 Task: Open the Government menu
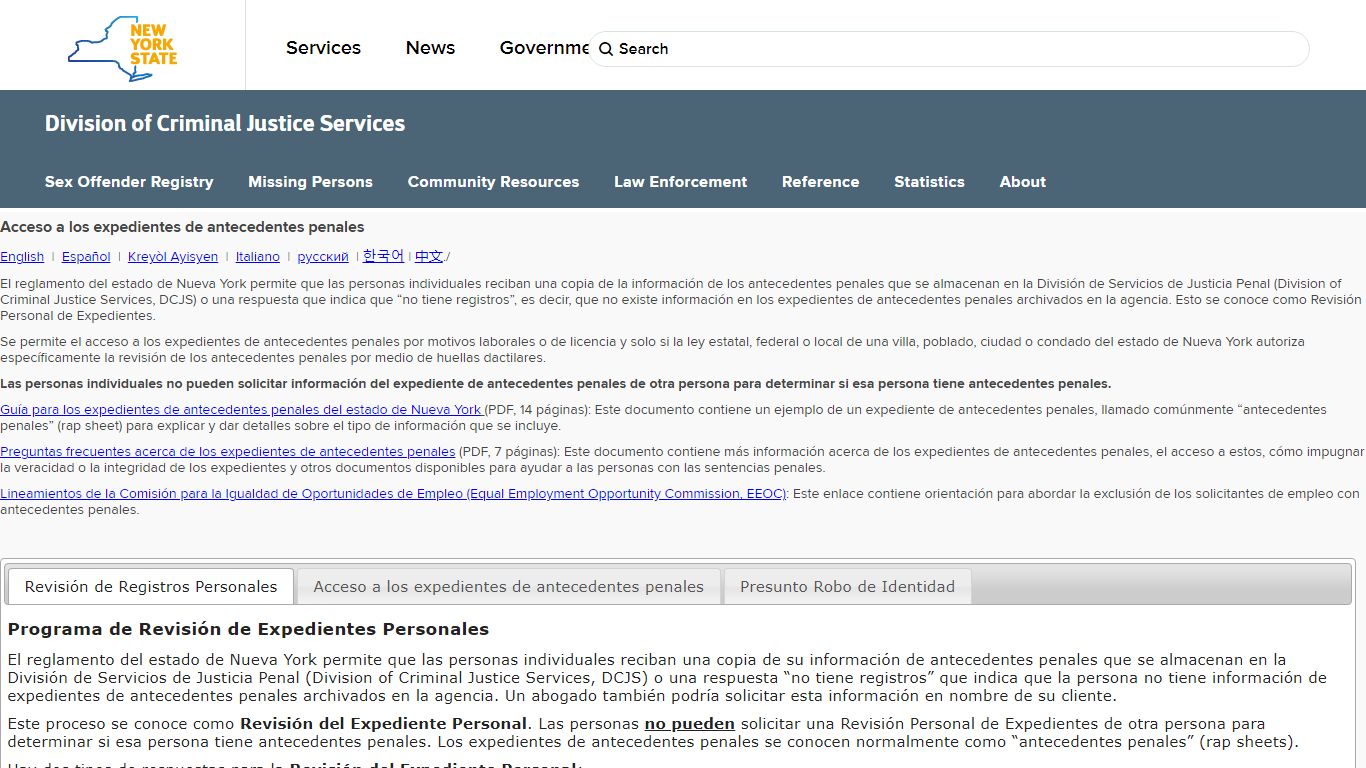pos(544,48)
